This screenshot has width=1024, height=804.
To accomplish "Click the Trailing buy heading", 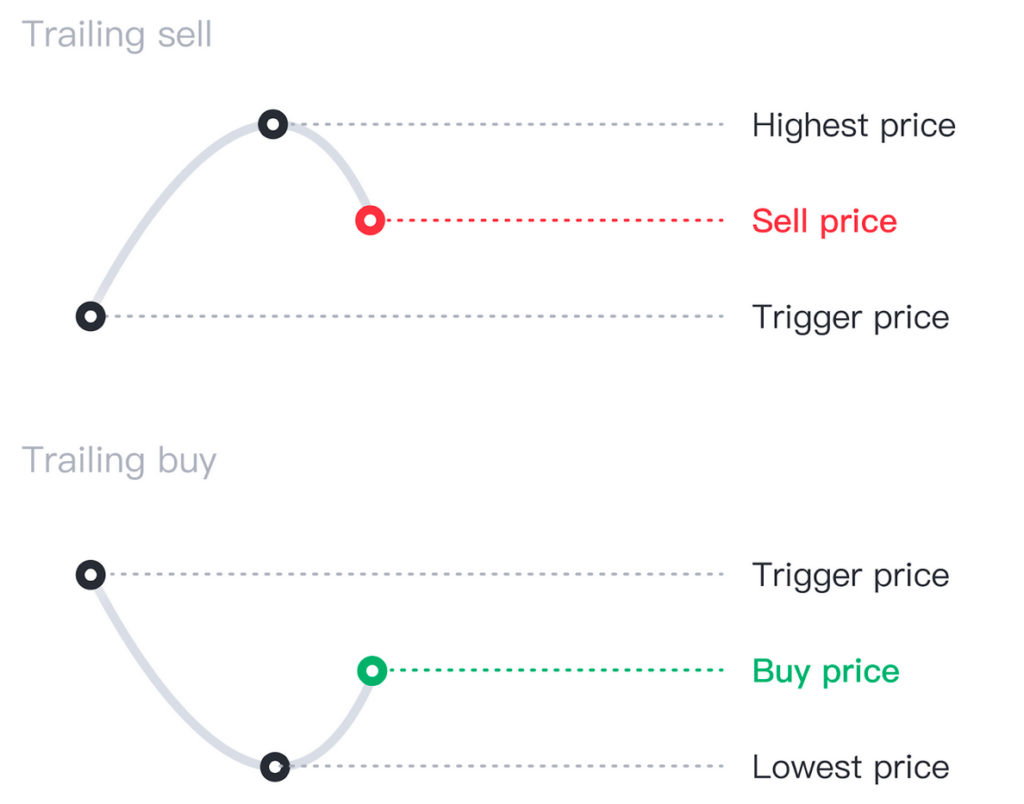I will point(119,460).
